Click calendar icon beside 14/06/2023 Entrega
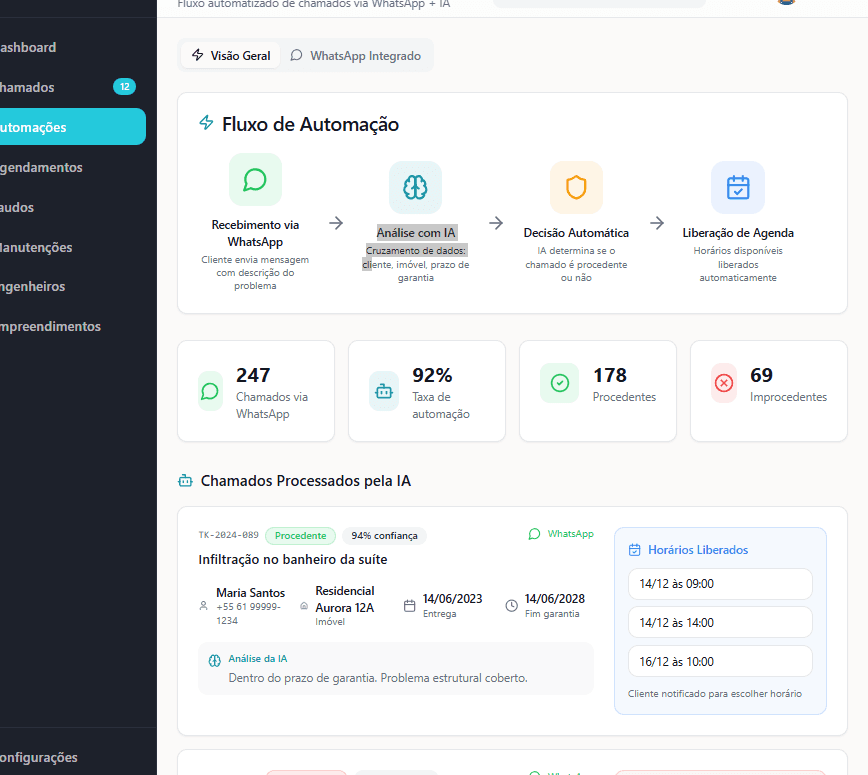Screen dimensions: 868x775 pyautogui.click(x=410, y=606)
